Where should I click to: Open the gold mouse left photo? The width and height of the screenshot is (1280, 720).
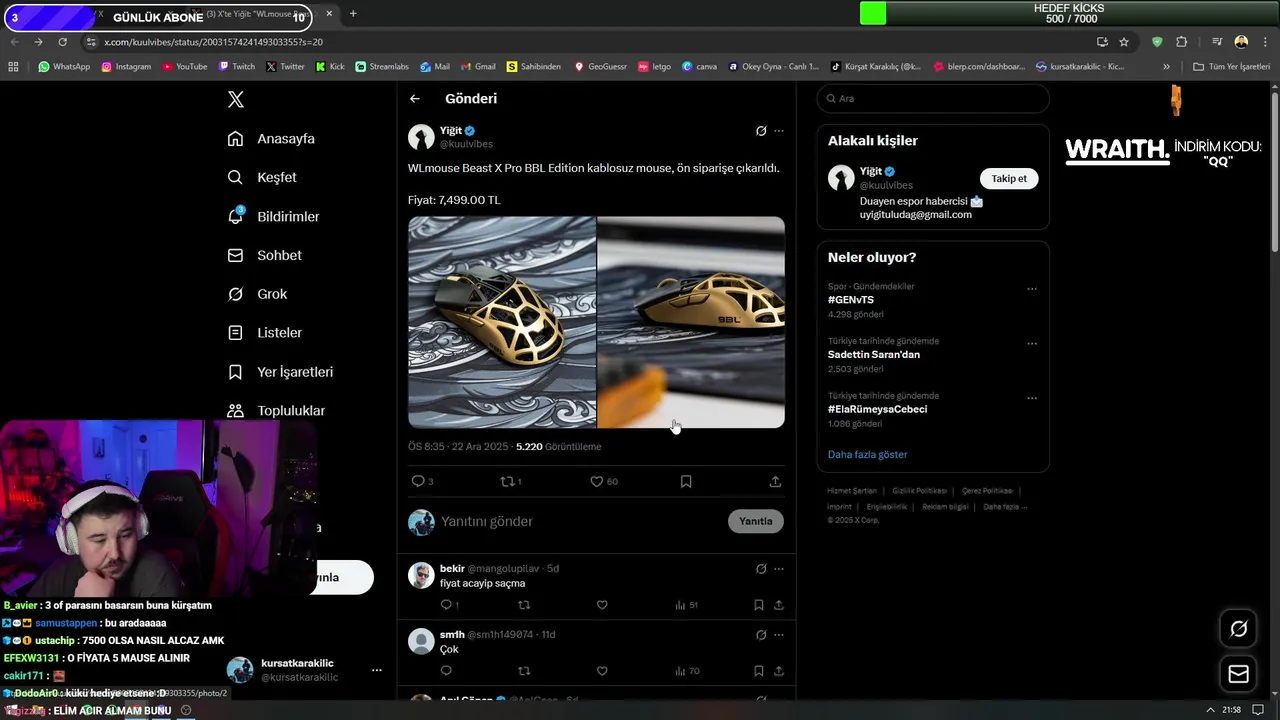502,322
